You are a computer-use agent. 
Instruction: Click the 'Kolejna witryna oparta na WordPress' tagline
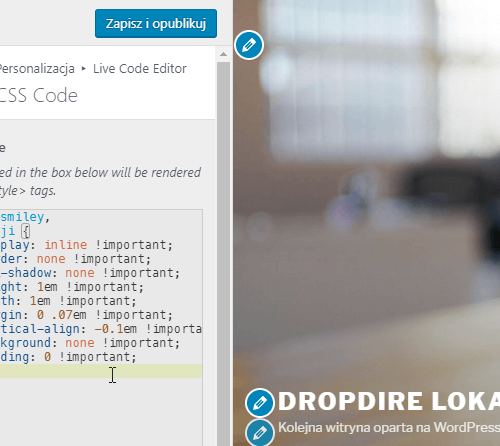click(x=389, y=427)
